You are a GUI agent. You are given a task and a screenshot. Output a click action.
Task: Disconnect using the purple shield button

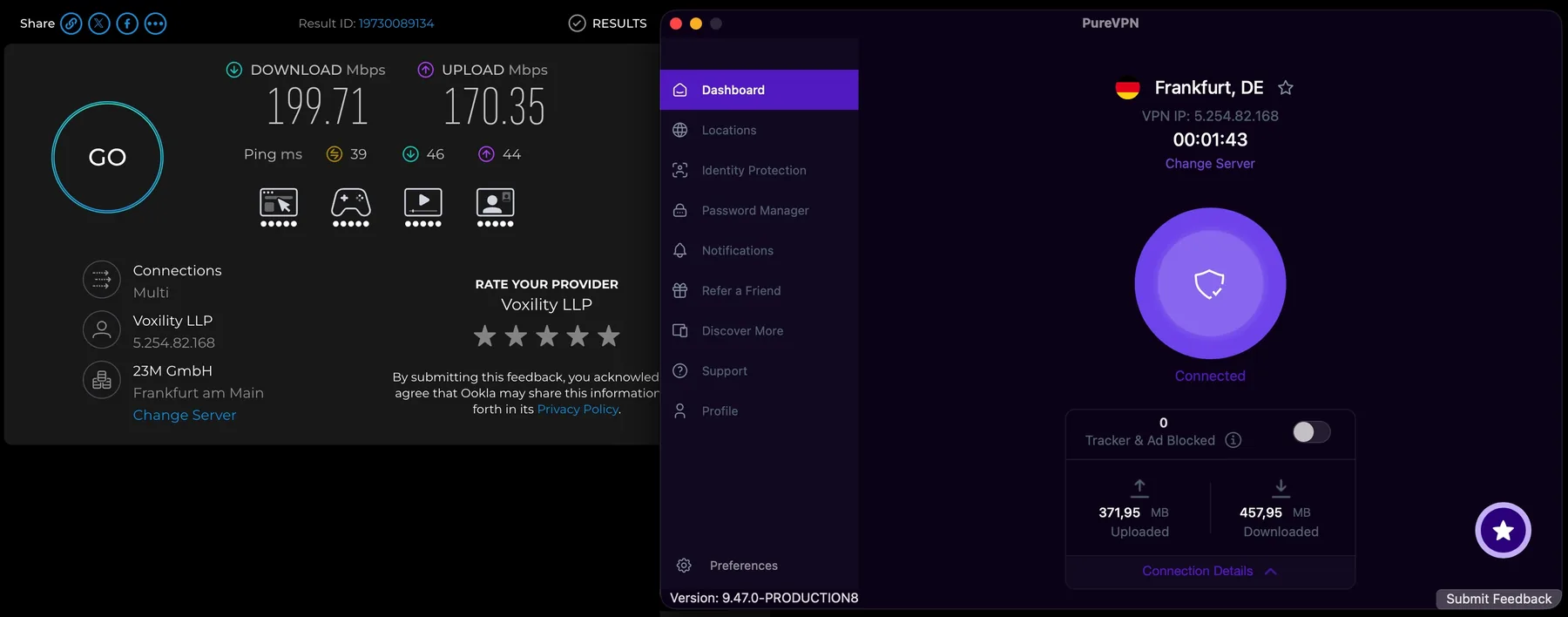[1210, 283]
